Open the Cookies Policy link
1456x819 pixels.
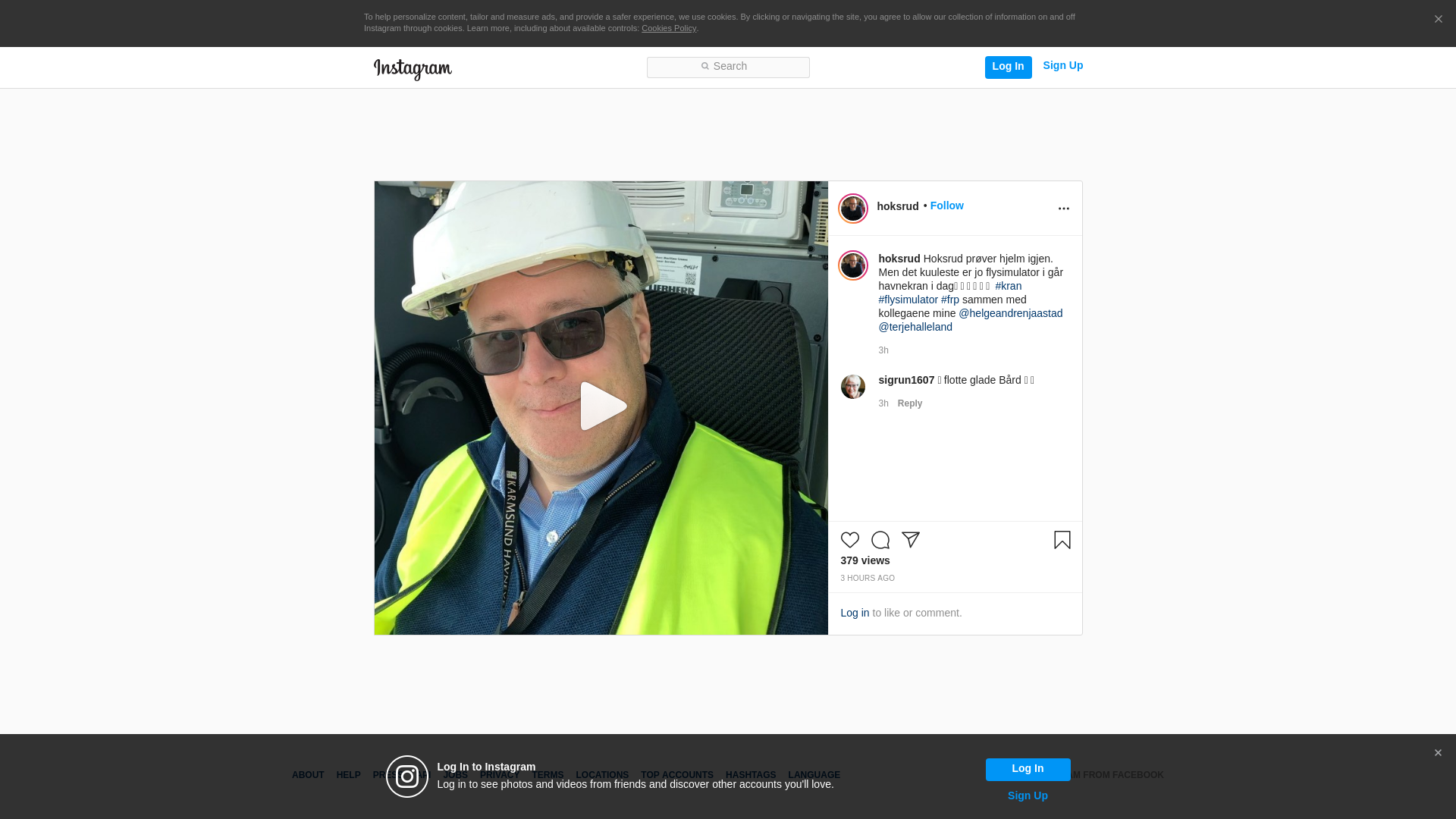tap(668, 28)
